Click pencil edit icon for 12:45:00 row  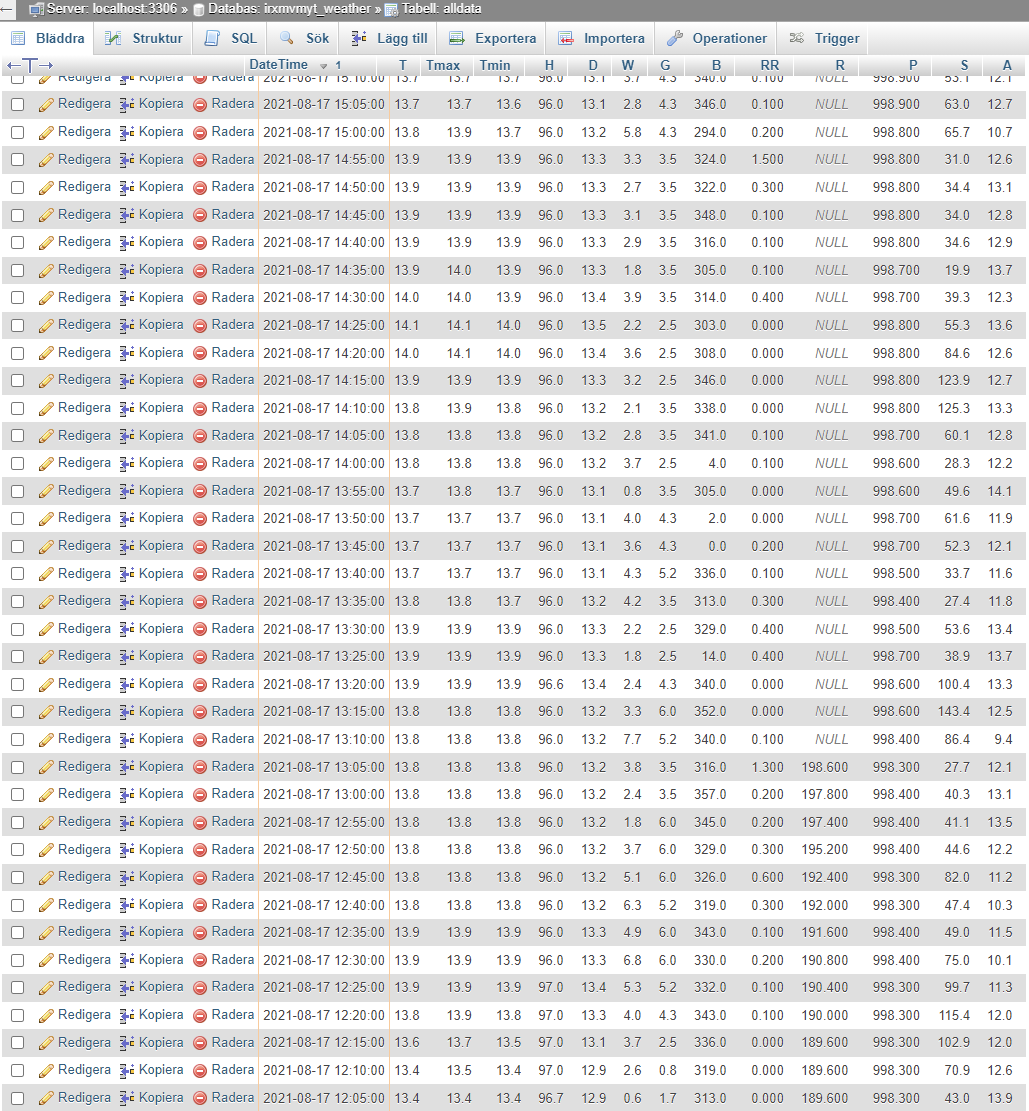pos(46,878)
